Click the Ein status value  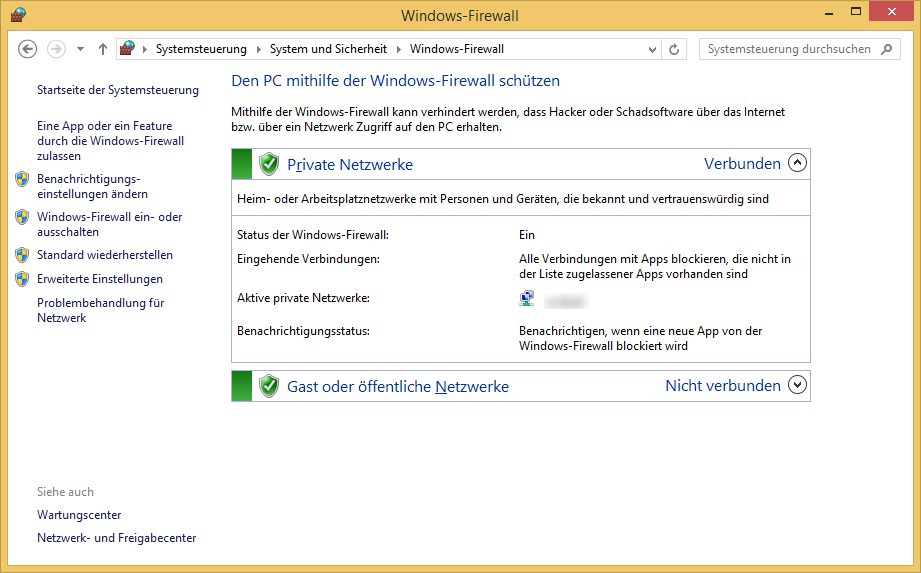[x=527, y=235]
